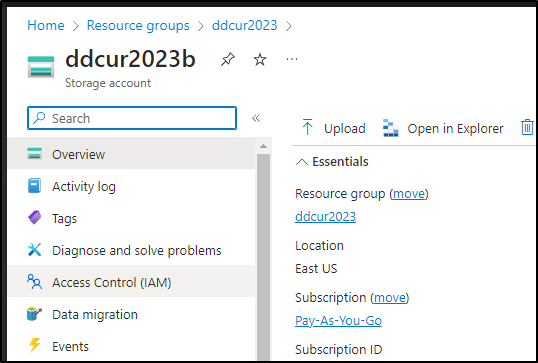
Task: Collapse the Essentials section
Action: 302,162
